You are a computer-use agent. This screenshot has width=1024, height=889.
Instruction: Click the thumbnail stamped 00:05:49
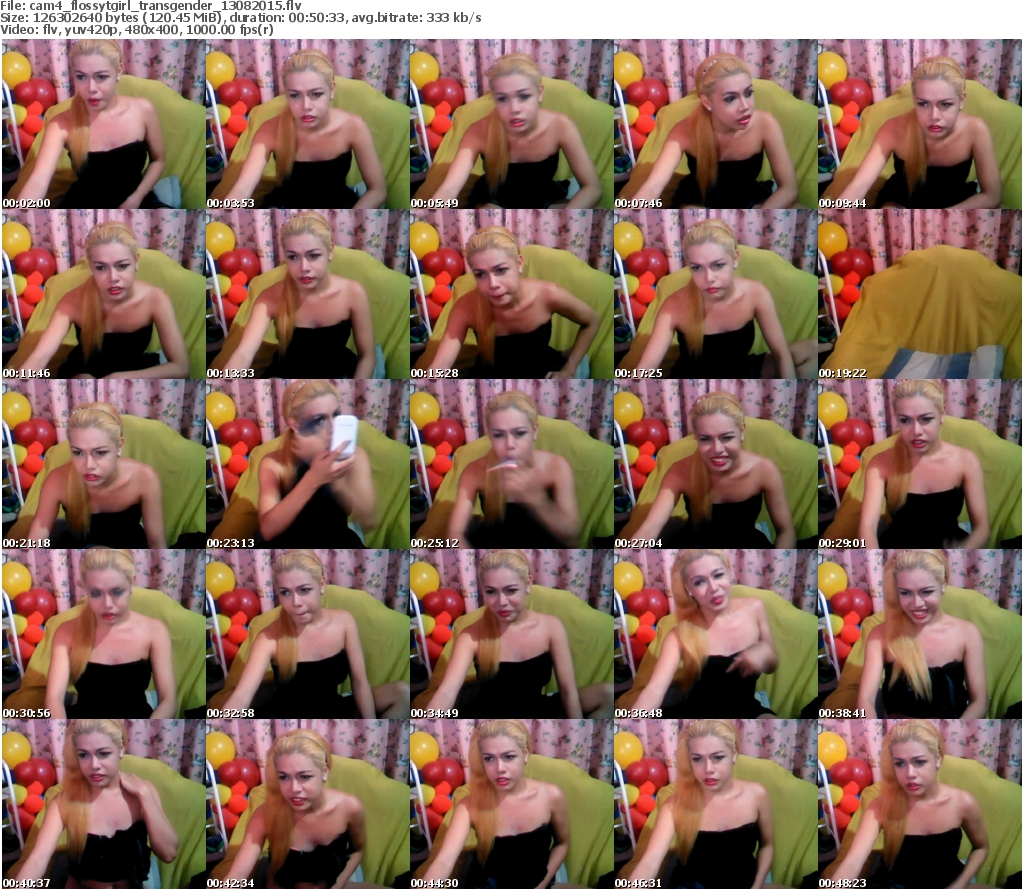pyautogui.click(x=511, y=124)
